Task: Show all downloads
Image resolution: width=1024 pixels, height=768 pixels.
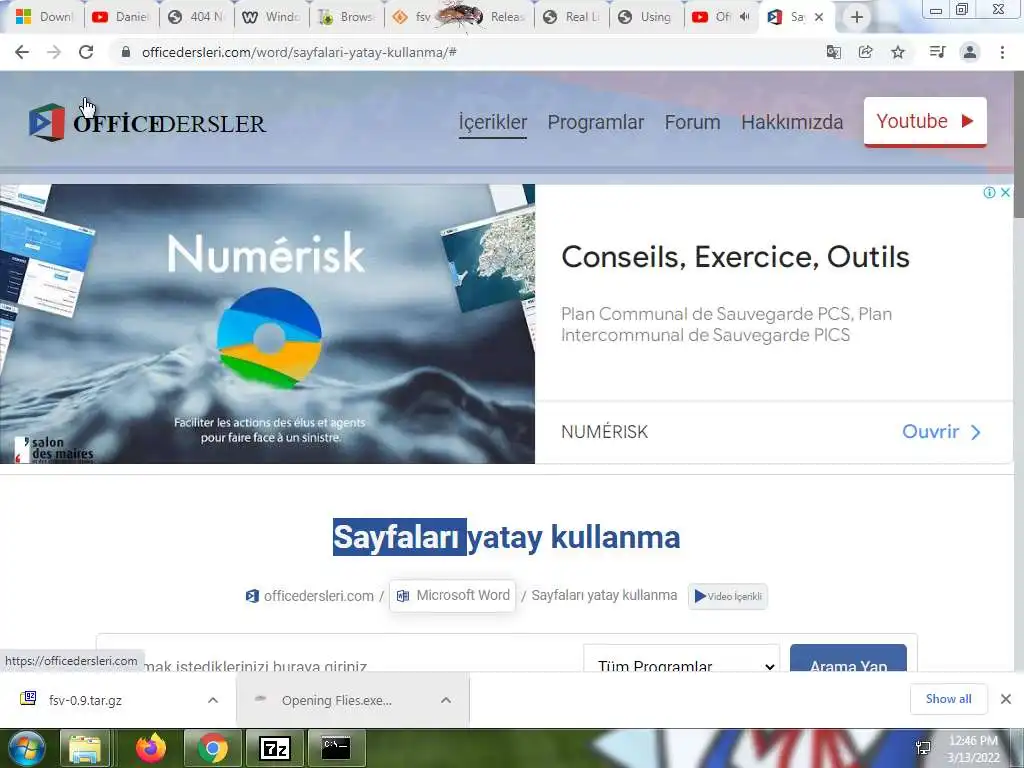Action: click(x=948, y=699)
